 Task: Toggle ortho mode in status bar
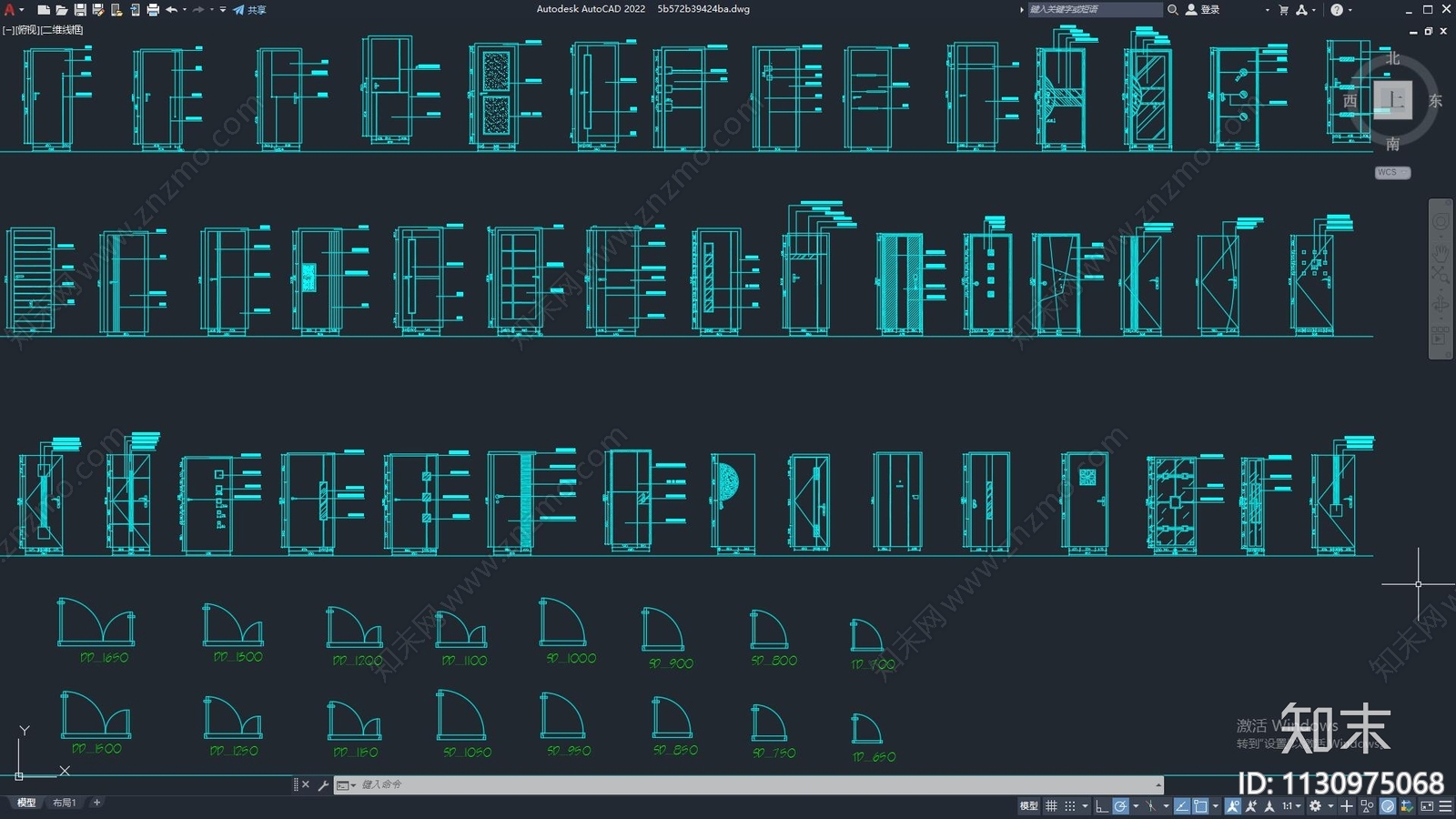click(1101, 806)
